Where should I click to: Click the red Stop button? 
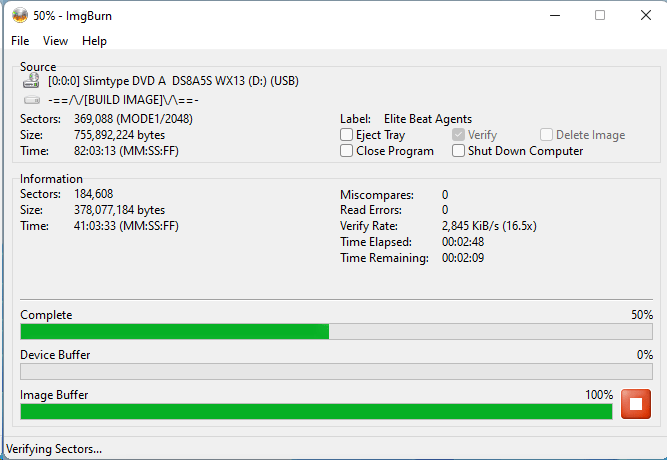point(636,404)
